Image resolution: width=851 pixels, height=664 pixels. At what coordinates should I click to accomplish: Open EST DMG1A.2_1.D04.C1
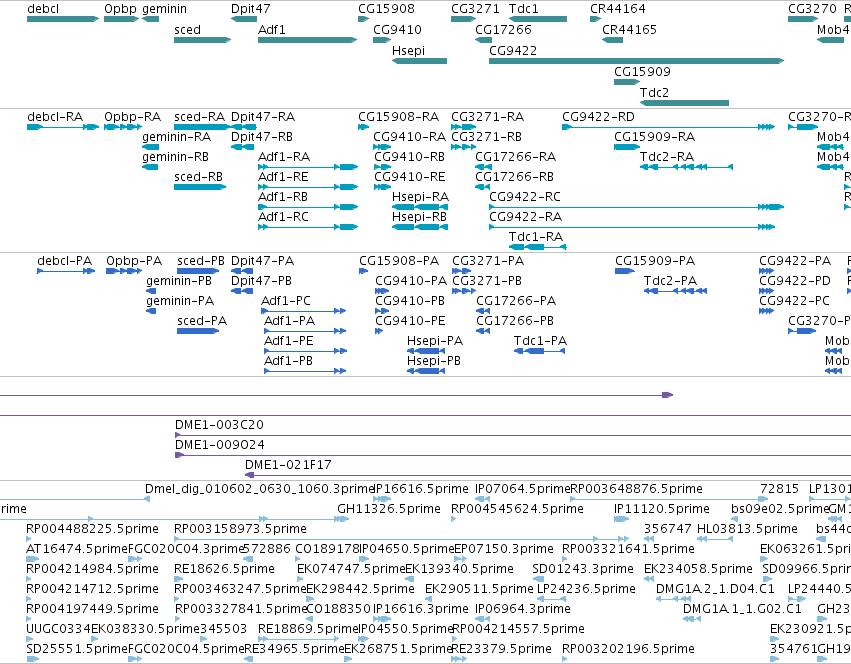pos(674,599)
